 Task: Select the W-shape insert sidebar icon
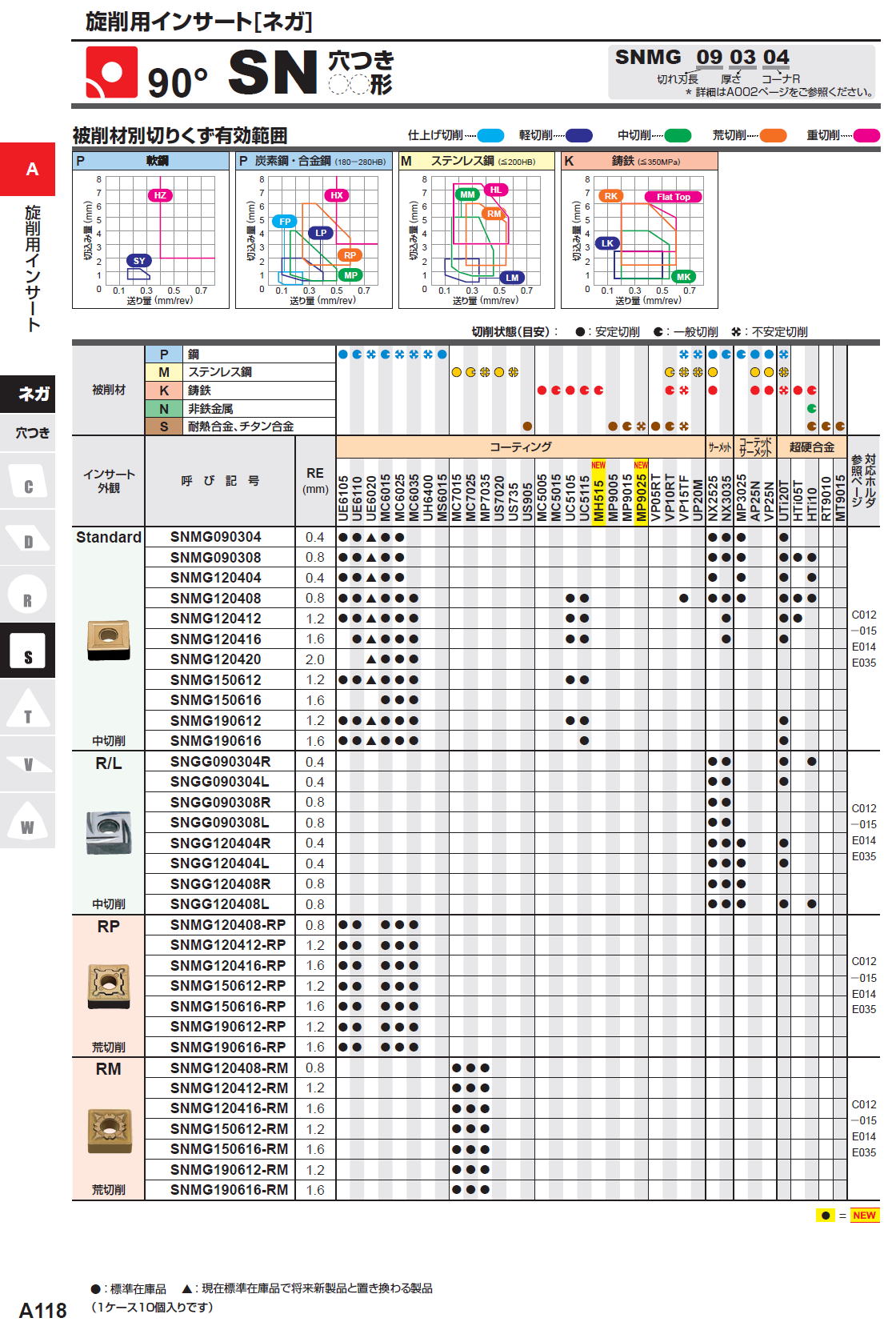point(27,820)
